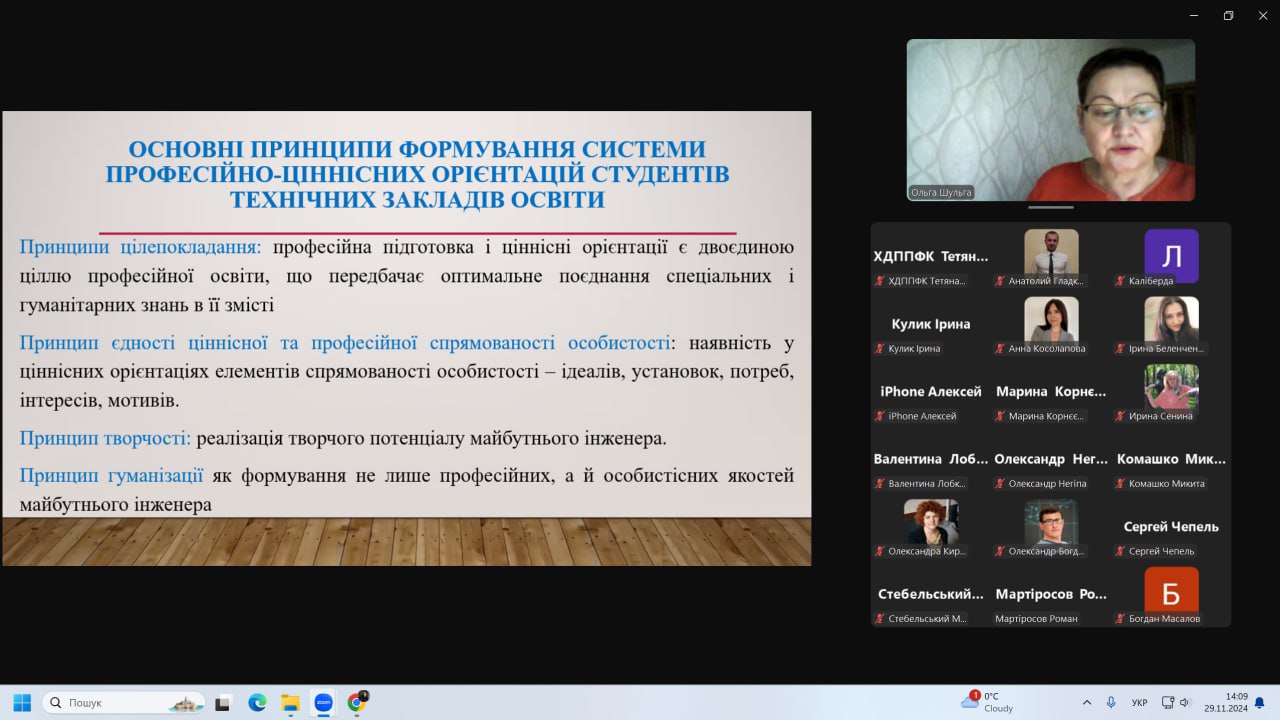The width and height of the screenshot is (1280, 720).
Task: Select Богдан Масалов's tile with Б avatar
Action: tap(1171, 594)
